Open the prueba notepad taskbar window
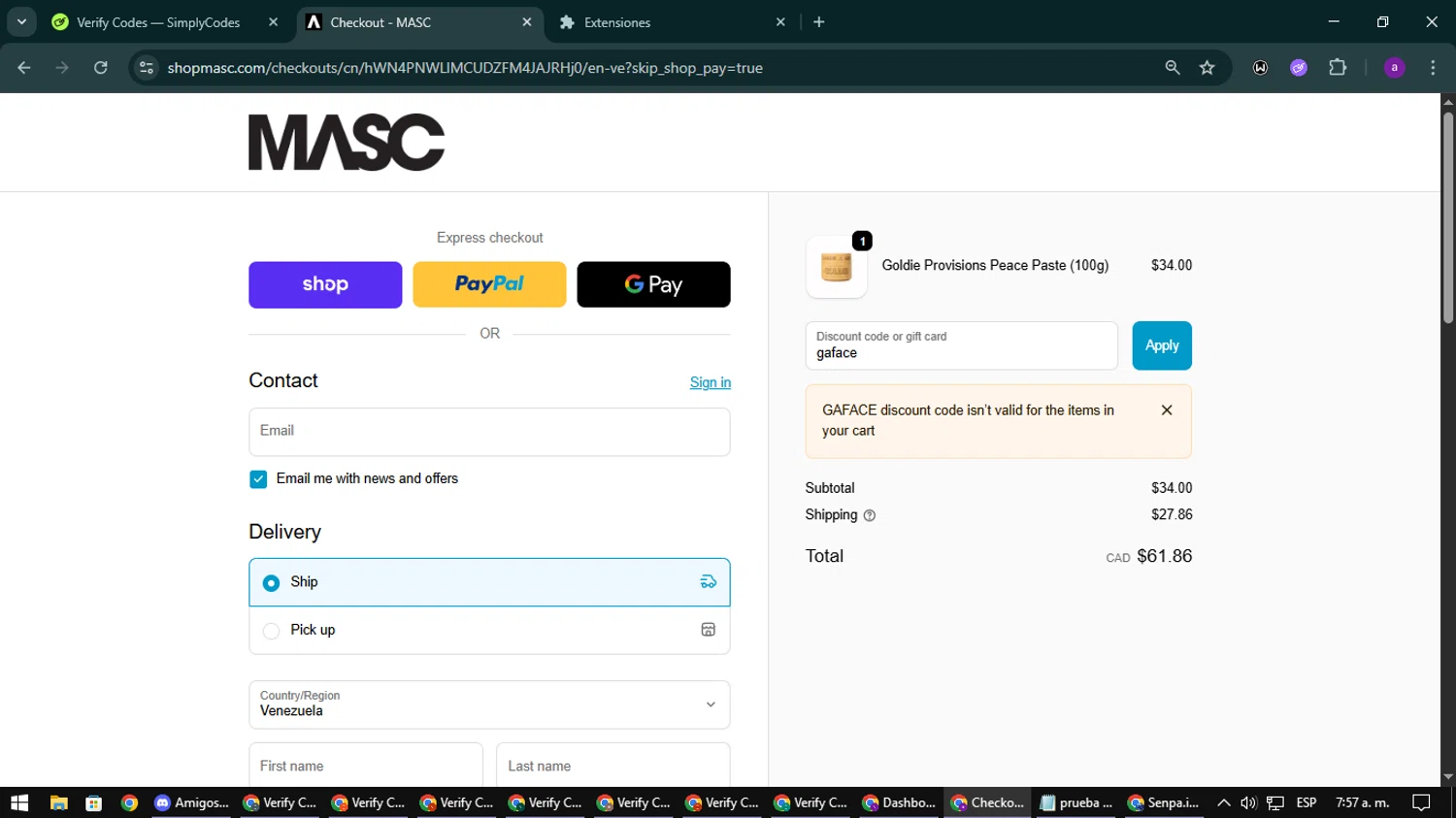1456x818 pixels. [x=1075, y=802]
